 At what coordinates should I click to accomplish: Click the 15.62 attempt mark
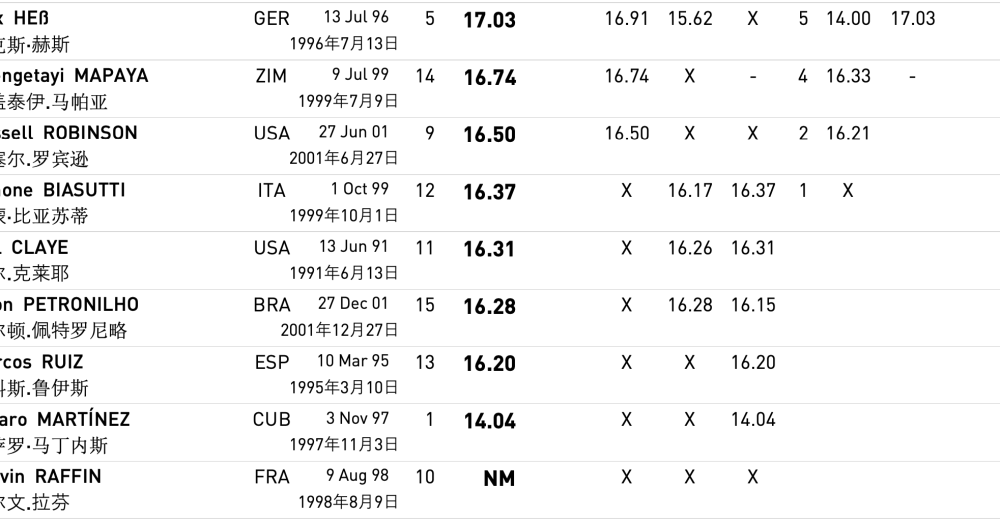[690, 19]
